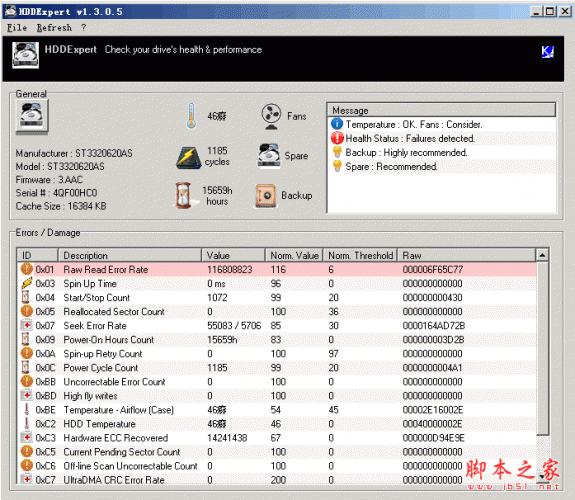Select the HDD Temperature row

pyautogui.click(x=277, y=424)
